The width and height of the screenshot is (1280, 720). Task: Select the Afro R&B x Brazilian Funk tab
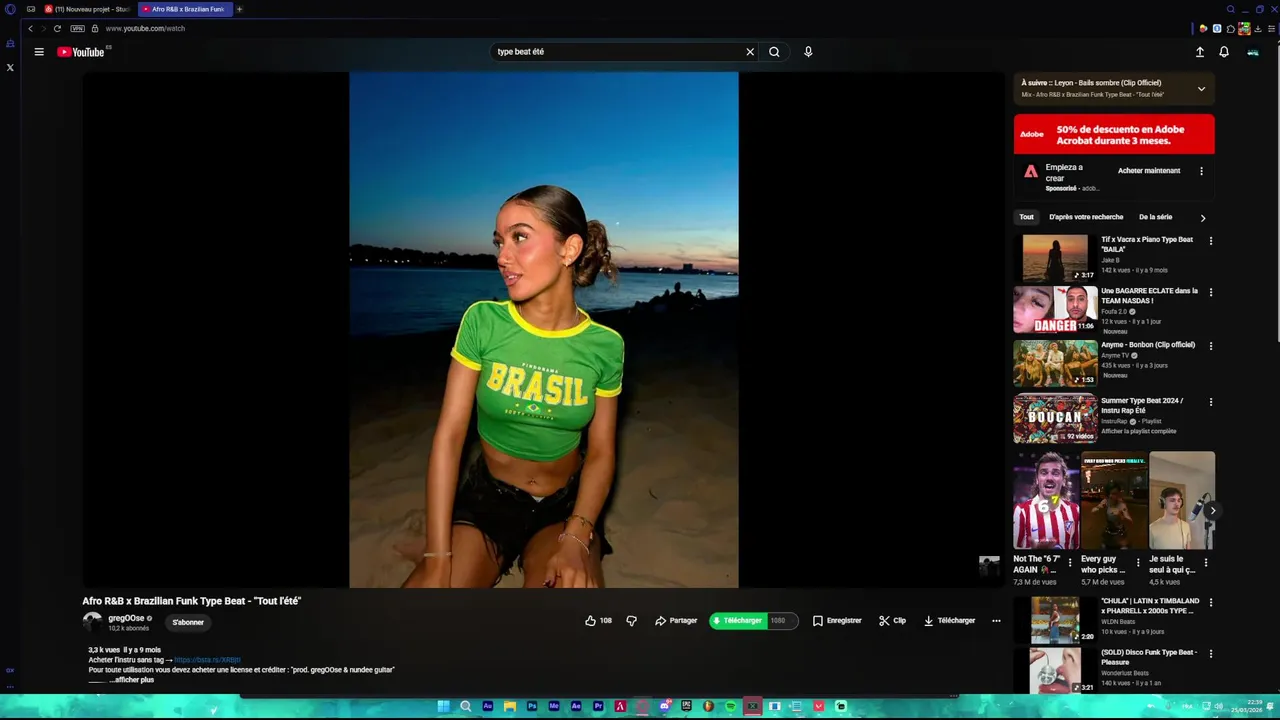click(185, 9)
